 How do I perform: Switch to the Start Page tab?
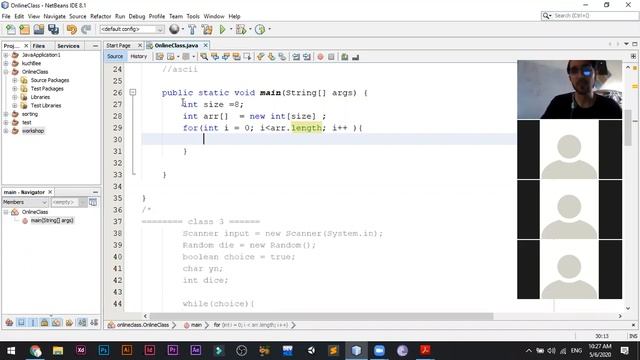coord(118,45)
